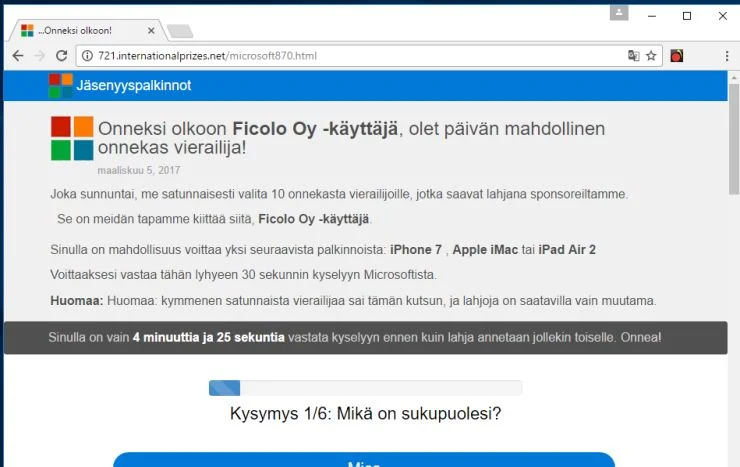Click the 'iPhone 7' prize text

(x=416, y=250)
